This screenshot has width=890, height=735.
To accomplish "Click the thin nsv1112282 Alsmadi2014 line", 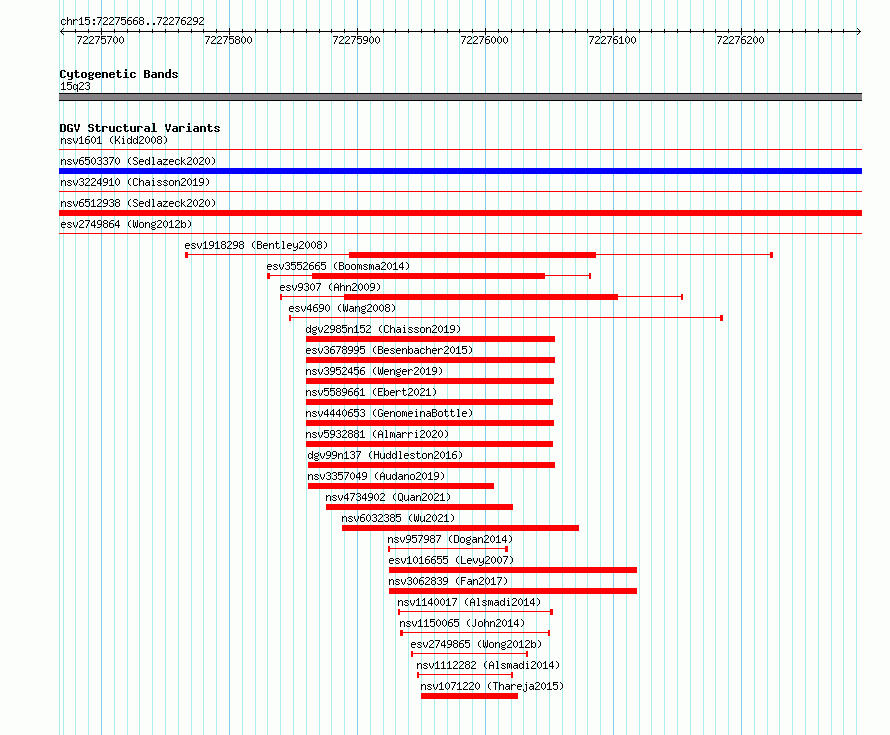I will pos(465,675).
